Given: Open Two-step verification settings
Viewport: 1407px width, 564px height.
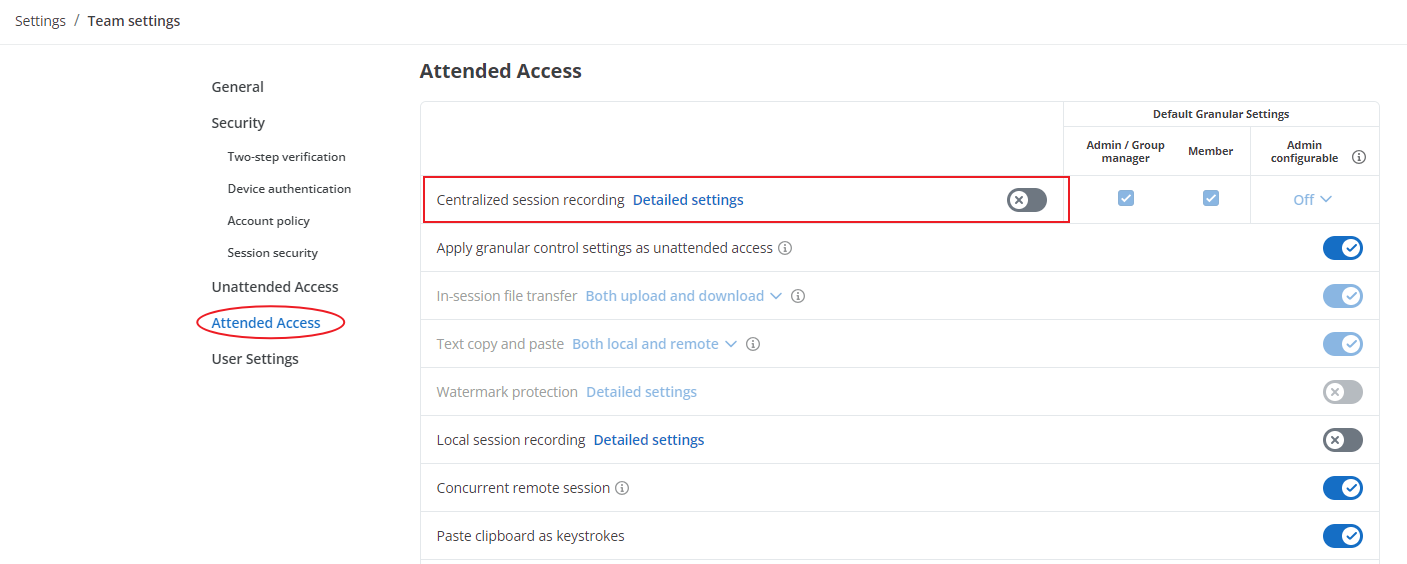Looking at the screenshot, I should pos(286,157).
